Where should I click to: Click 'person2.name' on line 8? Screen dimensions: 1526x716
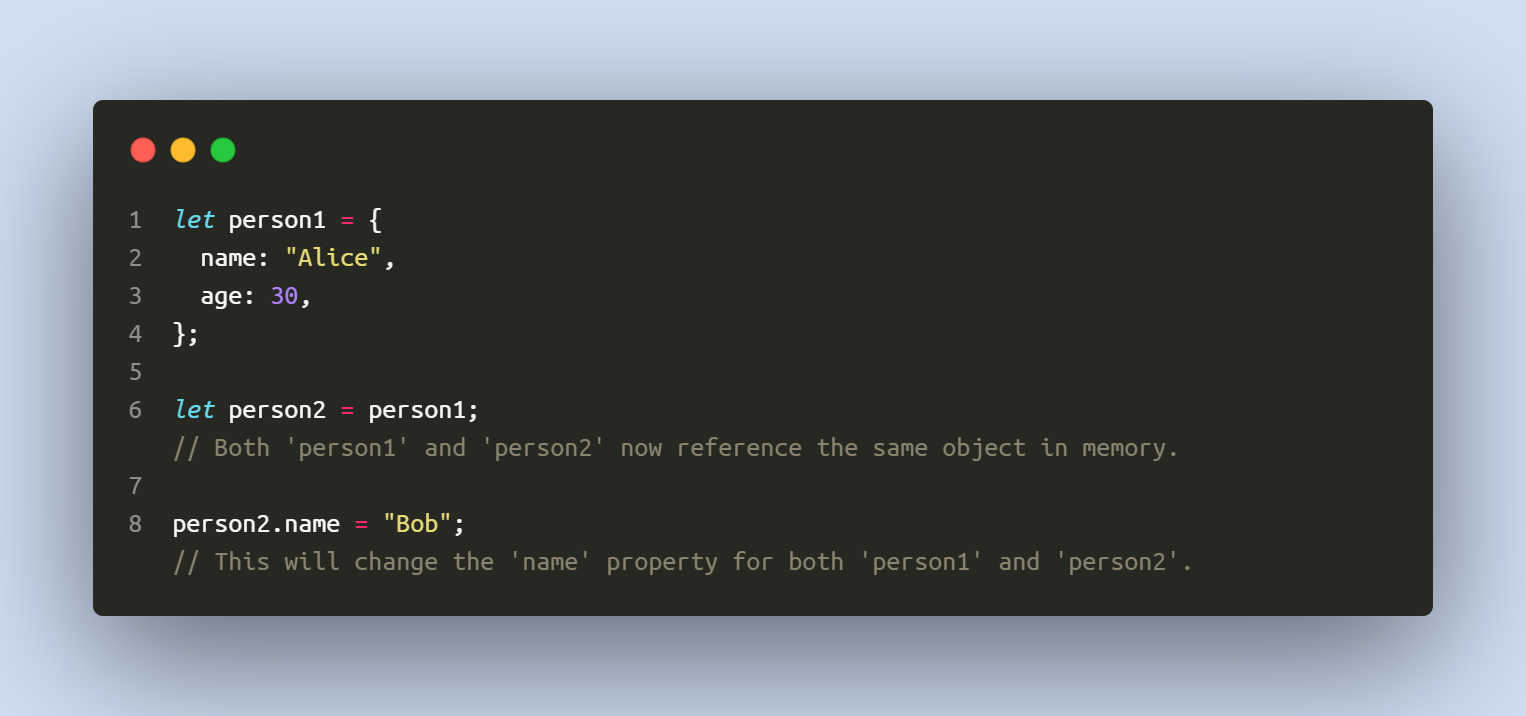pyautogui.click(x=256, y=524)
